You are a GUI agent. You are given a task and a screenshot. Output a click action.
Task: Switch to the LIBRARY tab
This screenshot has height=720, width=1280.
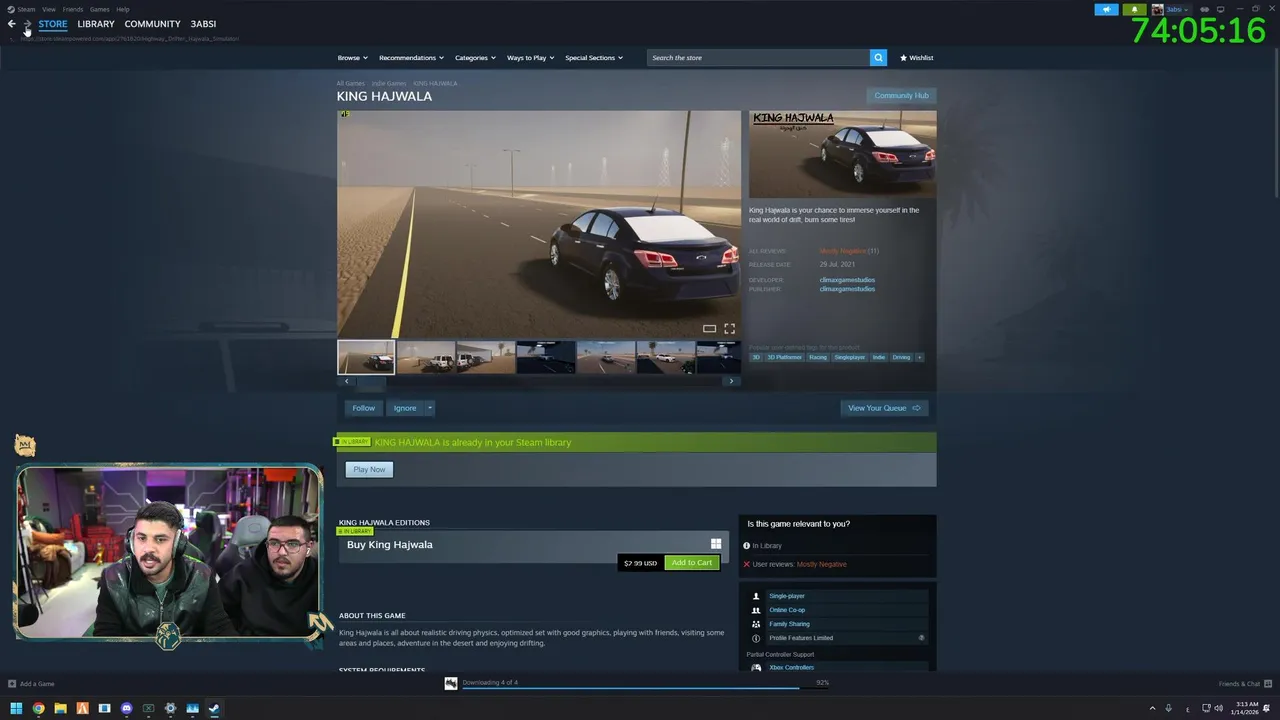[96, 24]
